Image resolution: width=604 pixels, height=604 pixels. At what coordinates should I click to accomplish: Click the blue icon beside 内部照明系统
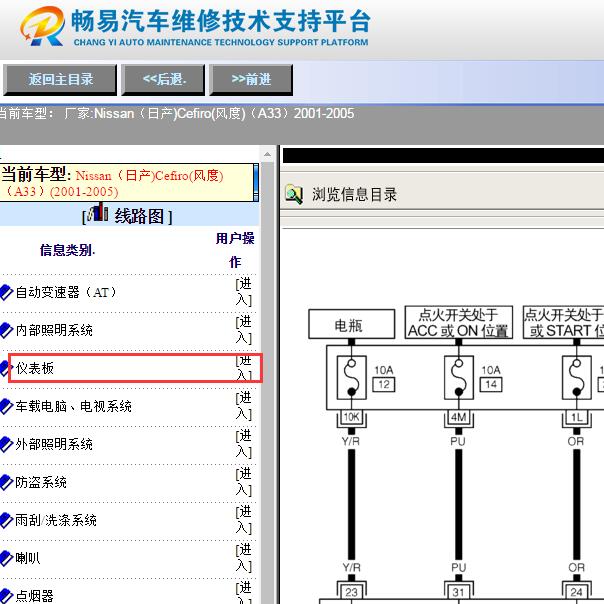(6, 330)
